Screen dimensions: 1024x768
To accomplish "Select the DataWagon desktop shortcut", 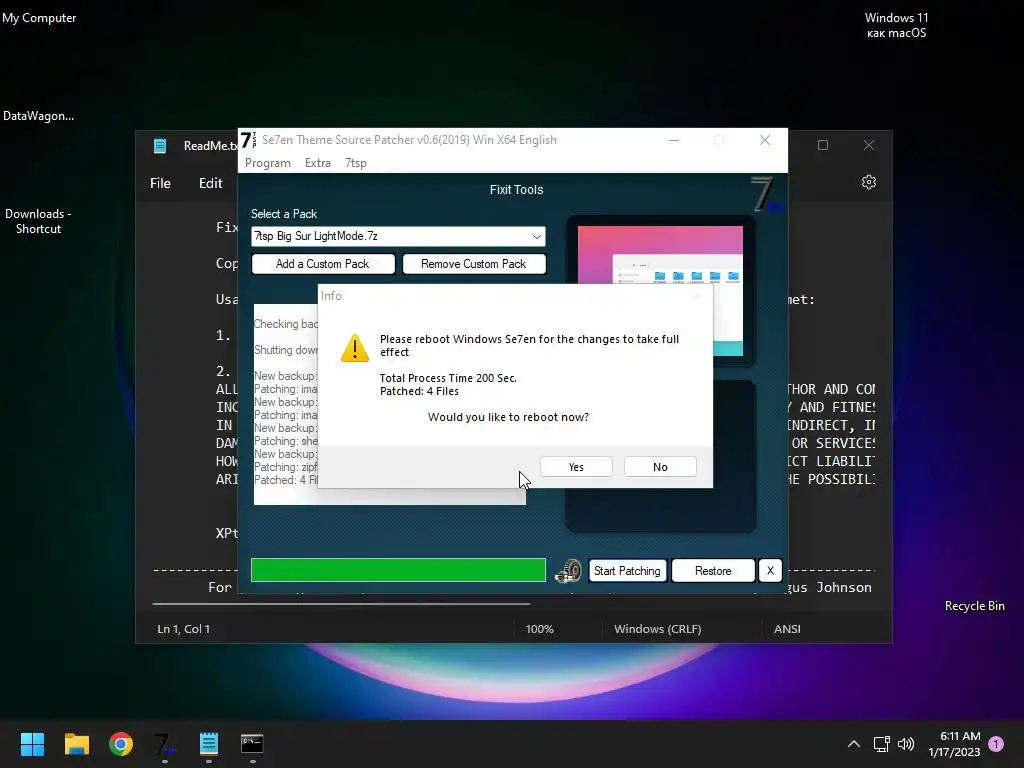I will point(39,116).
